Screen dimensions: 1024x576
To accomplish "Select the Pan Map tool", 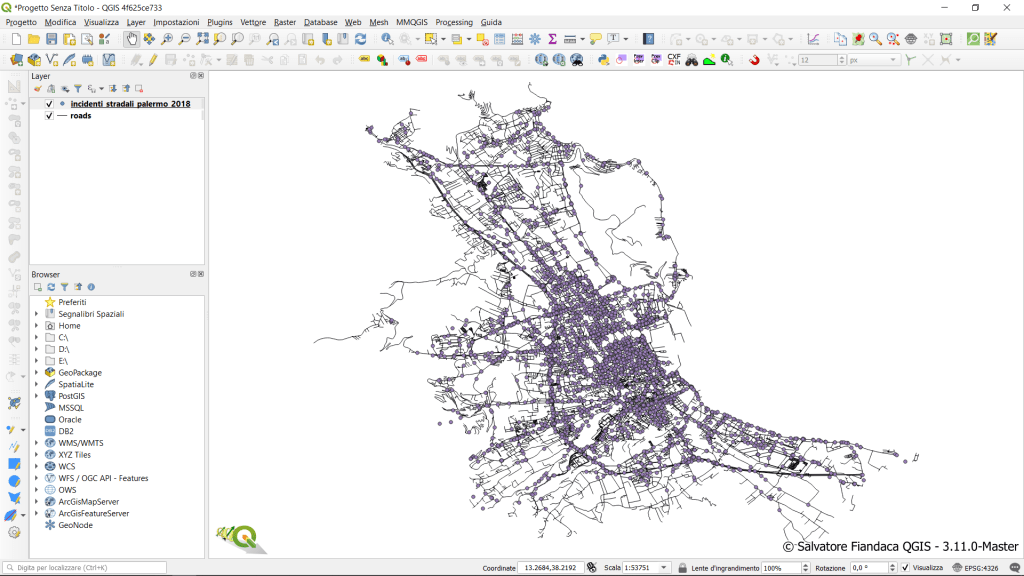I will point(132,40).
